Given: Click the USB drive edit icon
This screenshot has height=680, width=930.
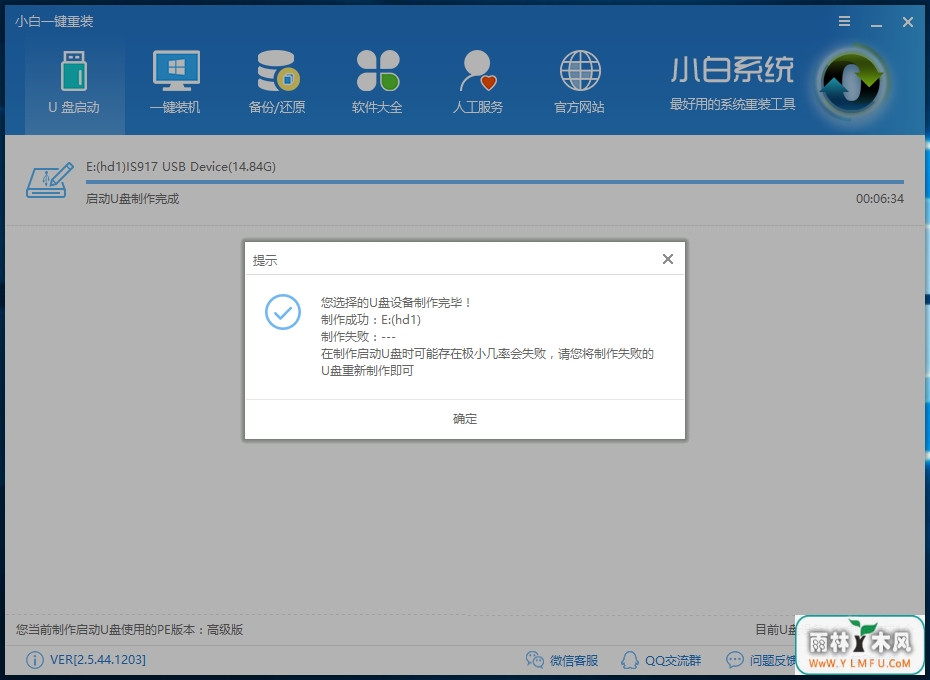Looking at the screenshot, I should point(50,180).
